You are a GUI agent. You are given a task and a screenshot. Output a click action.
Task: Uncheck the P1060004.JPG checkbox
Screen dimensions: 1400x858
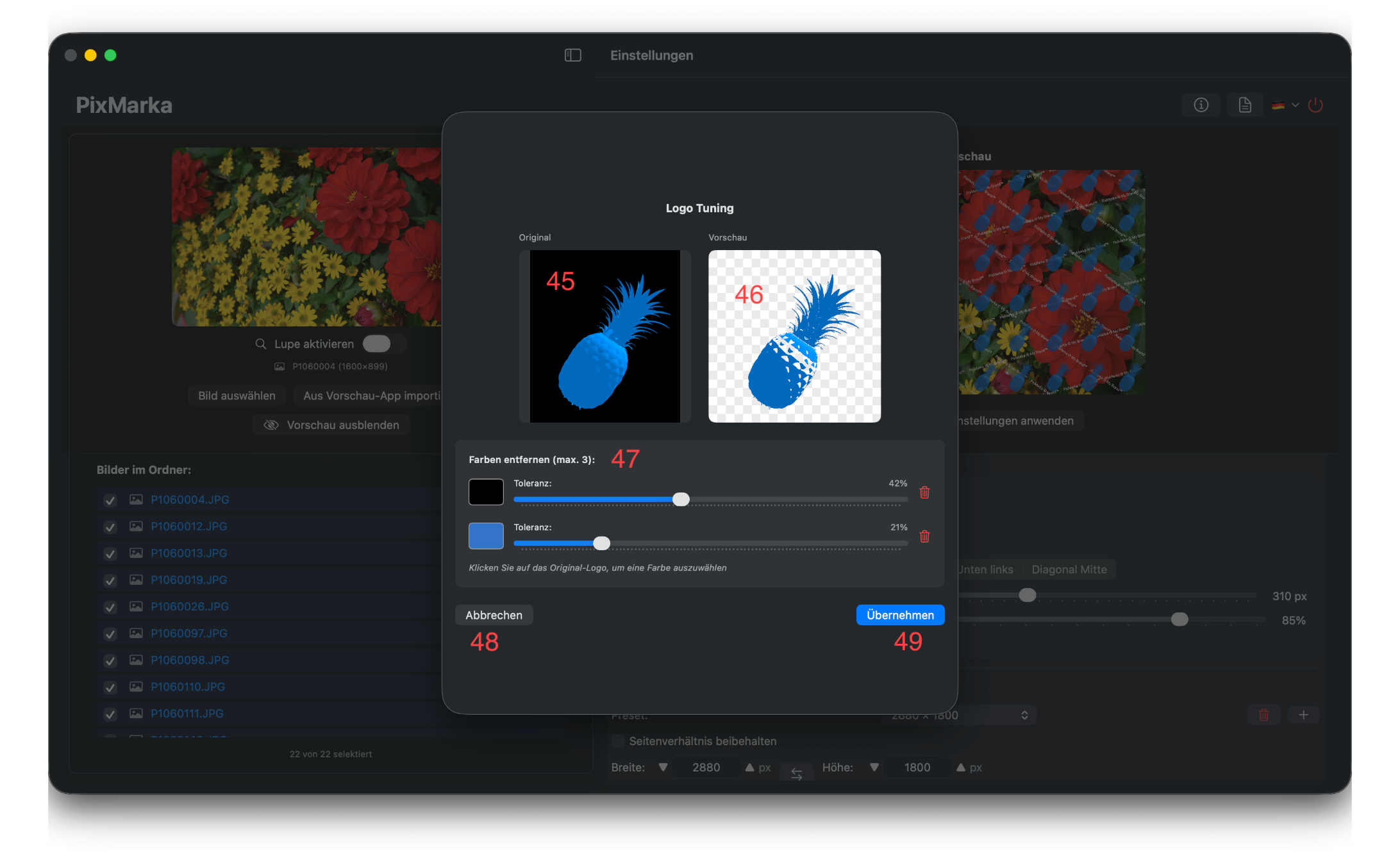tap(110, 500)
